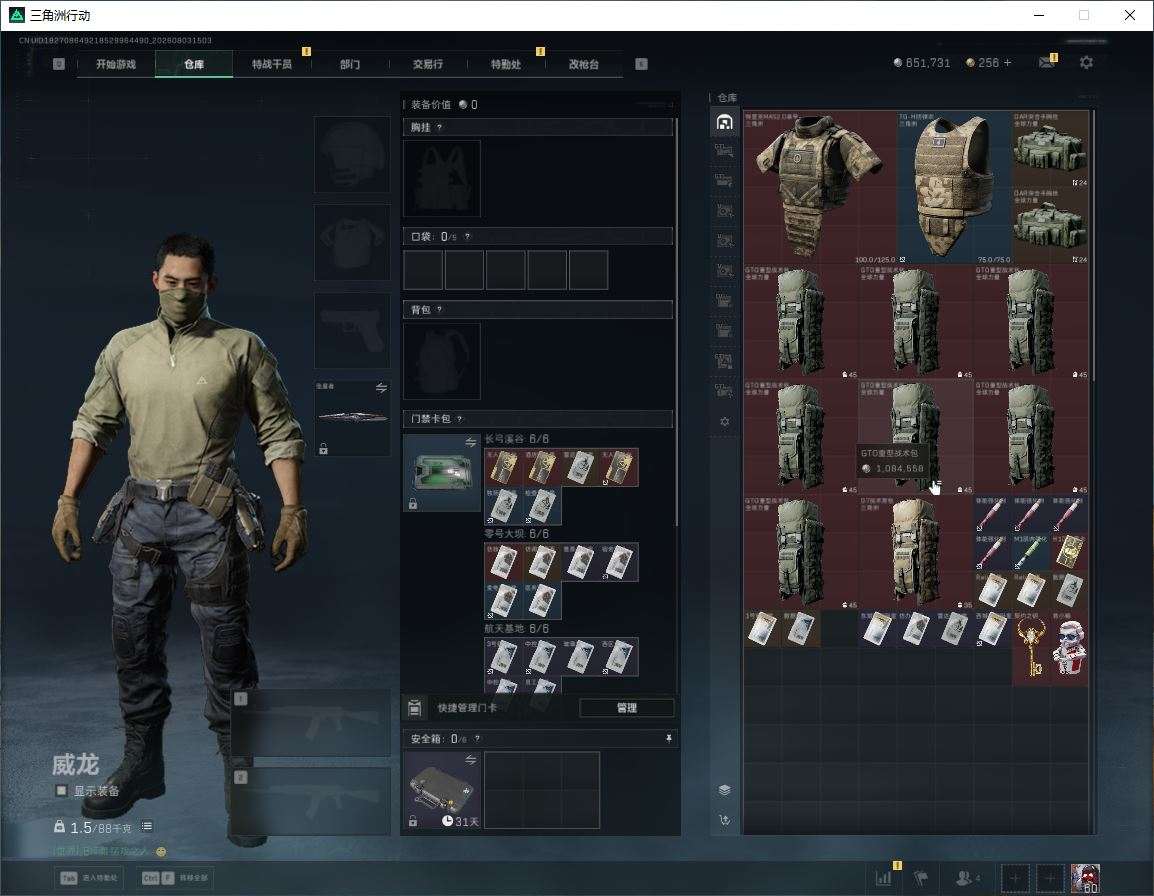The image size is (1154, 896).
Task: Click the first empty 口袋 slot
Action: [x=423, y=269]
